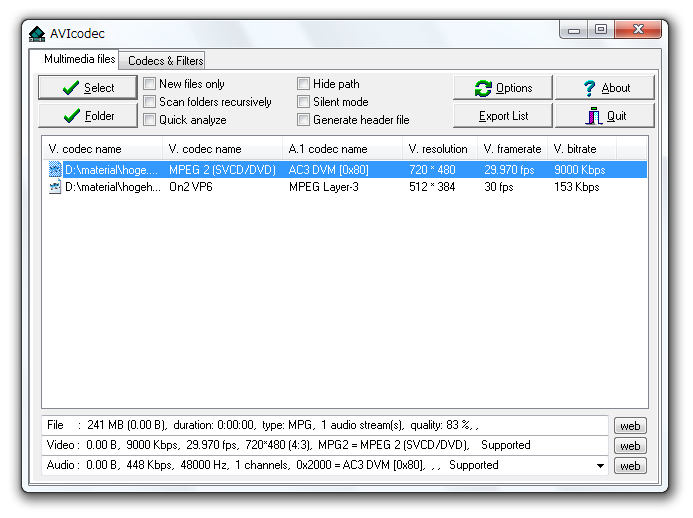Screen dimensions: 693x518
Task: Toggle the Silent mode checkbox
Action: 303,102
